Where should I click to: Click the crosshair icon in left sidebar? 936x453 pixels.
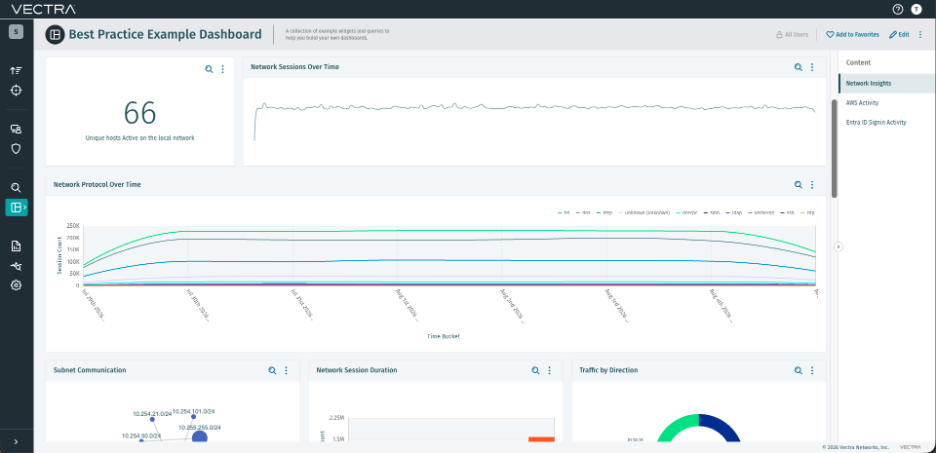[16, 90]
